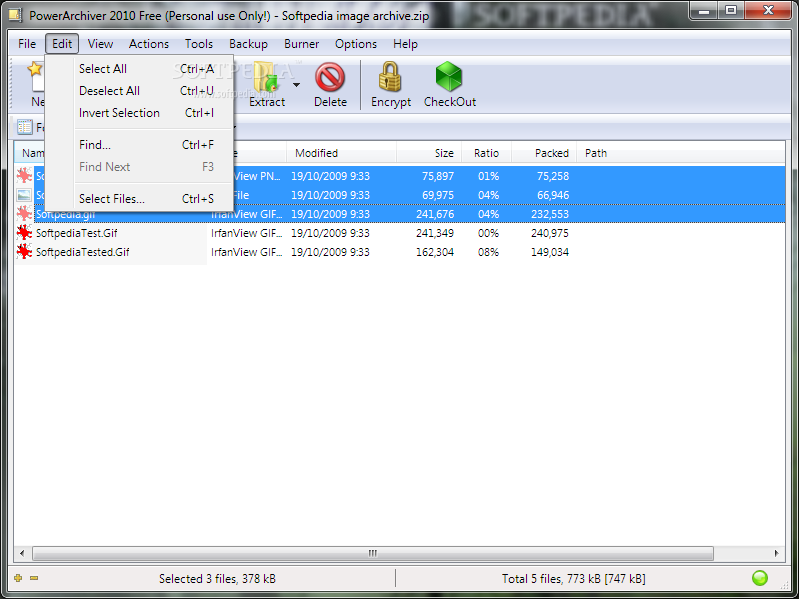This screenshot has height=599, width=799.
Task: Click packed value 240,975
Action: click(550, 233)
